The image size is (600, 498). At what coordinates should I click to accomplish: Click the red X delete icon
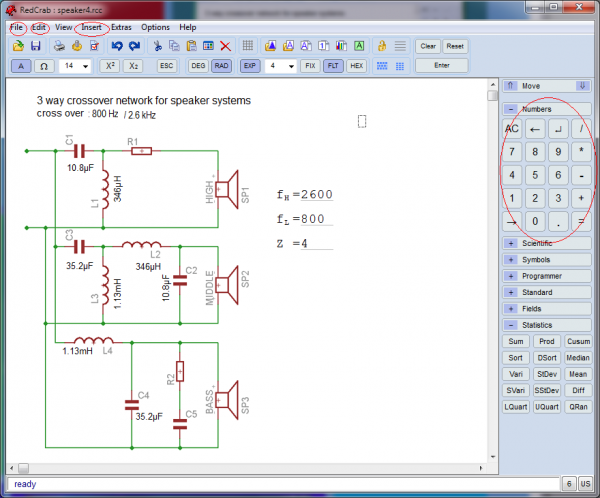(x=225, y=46)
